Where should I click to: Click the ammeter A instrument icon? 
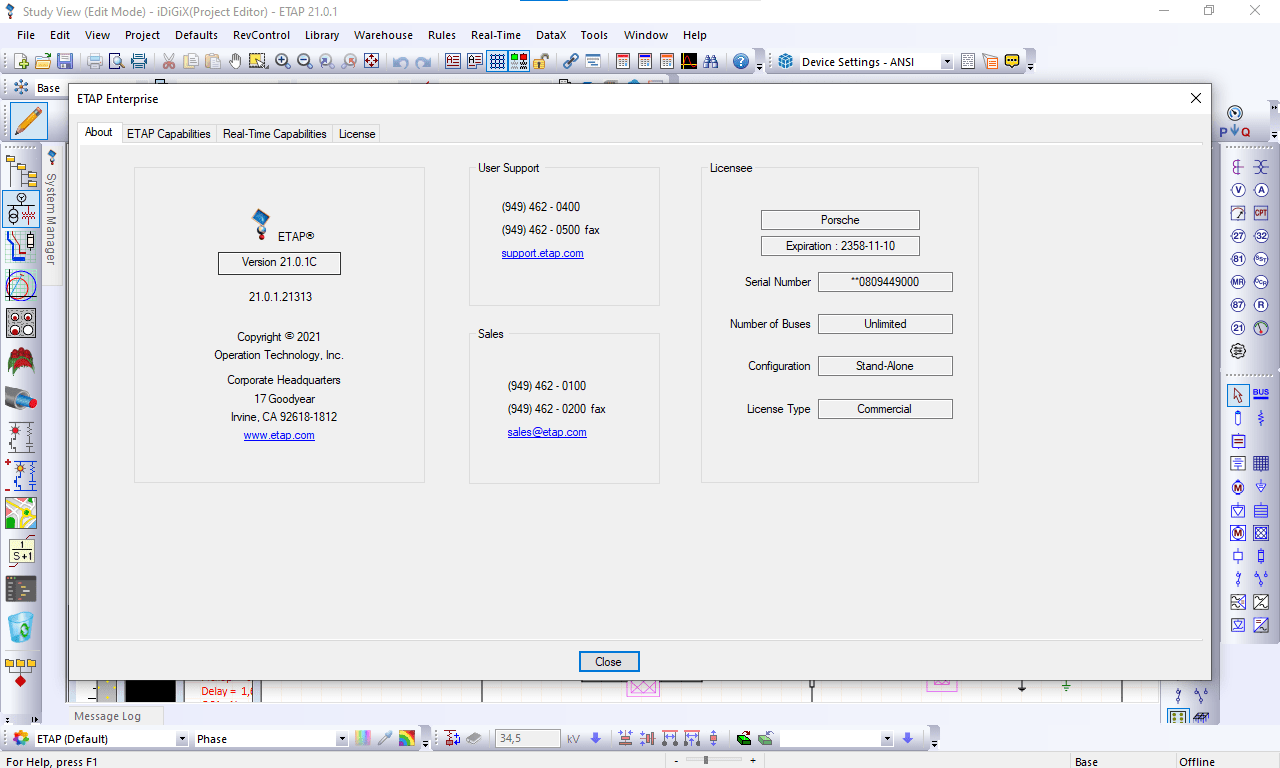coord(1261,190)
